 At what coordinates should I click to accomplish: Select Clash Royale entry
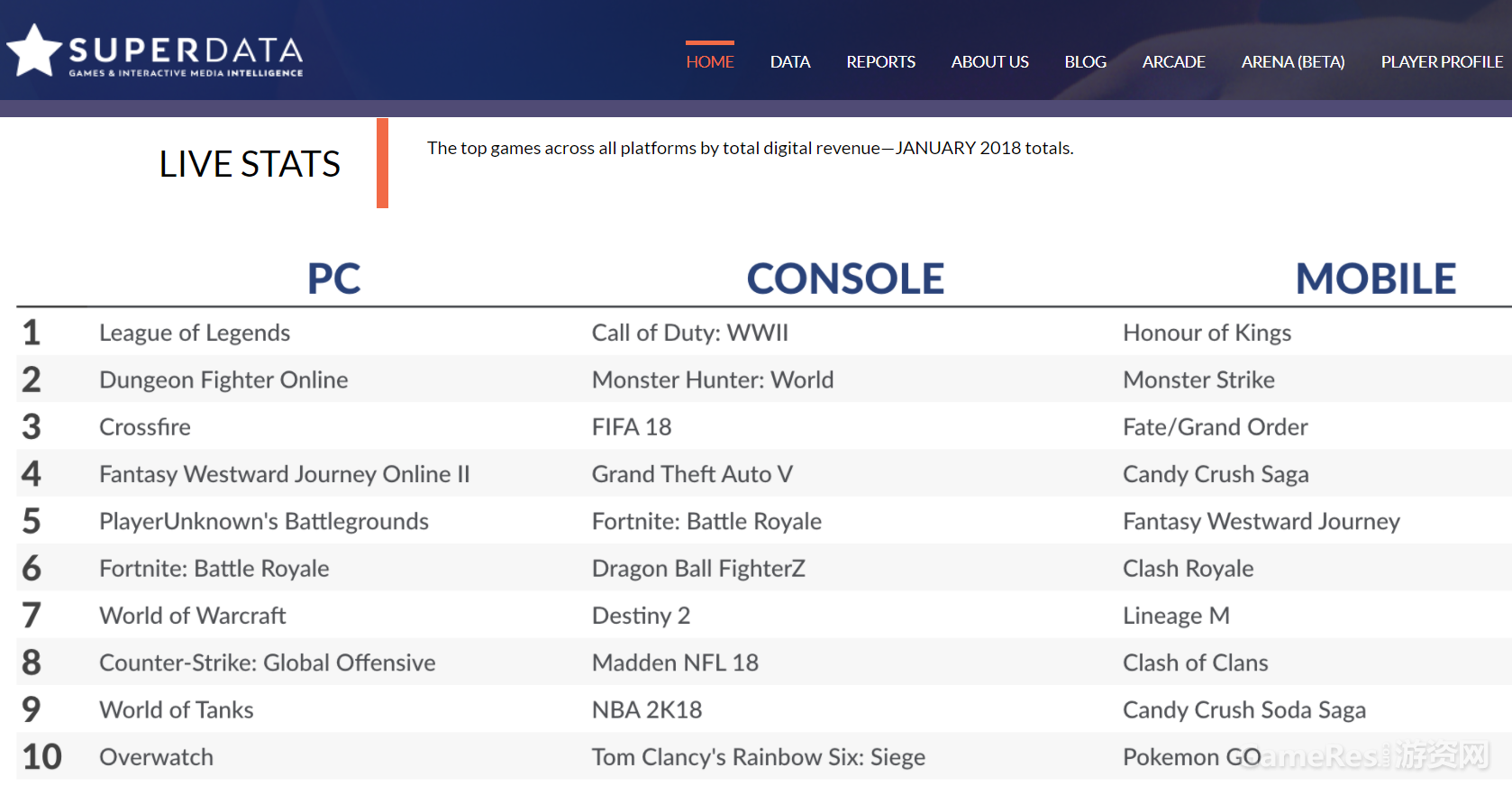click(x=1189, y=568)
